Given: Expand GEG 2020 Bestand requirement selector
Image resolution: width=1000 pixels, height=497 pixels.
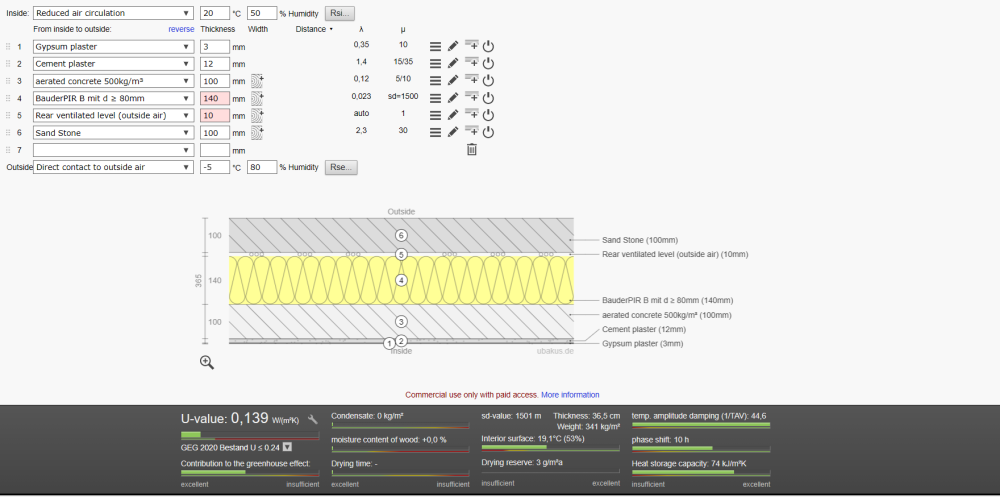Looking at the screenshot, I should pyautogui.click(x=288, y=447).
